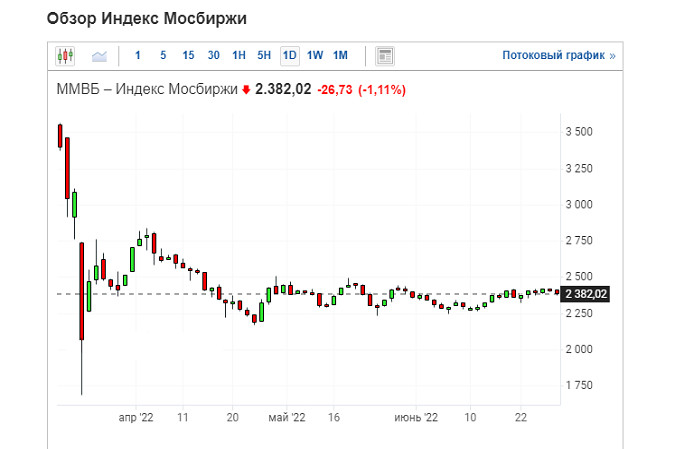This screenshot has height=449, width=675.
Task: Select the 1W timeframe
Action: 315,55
